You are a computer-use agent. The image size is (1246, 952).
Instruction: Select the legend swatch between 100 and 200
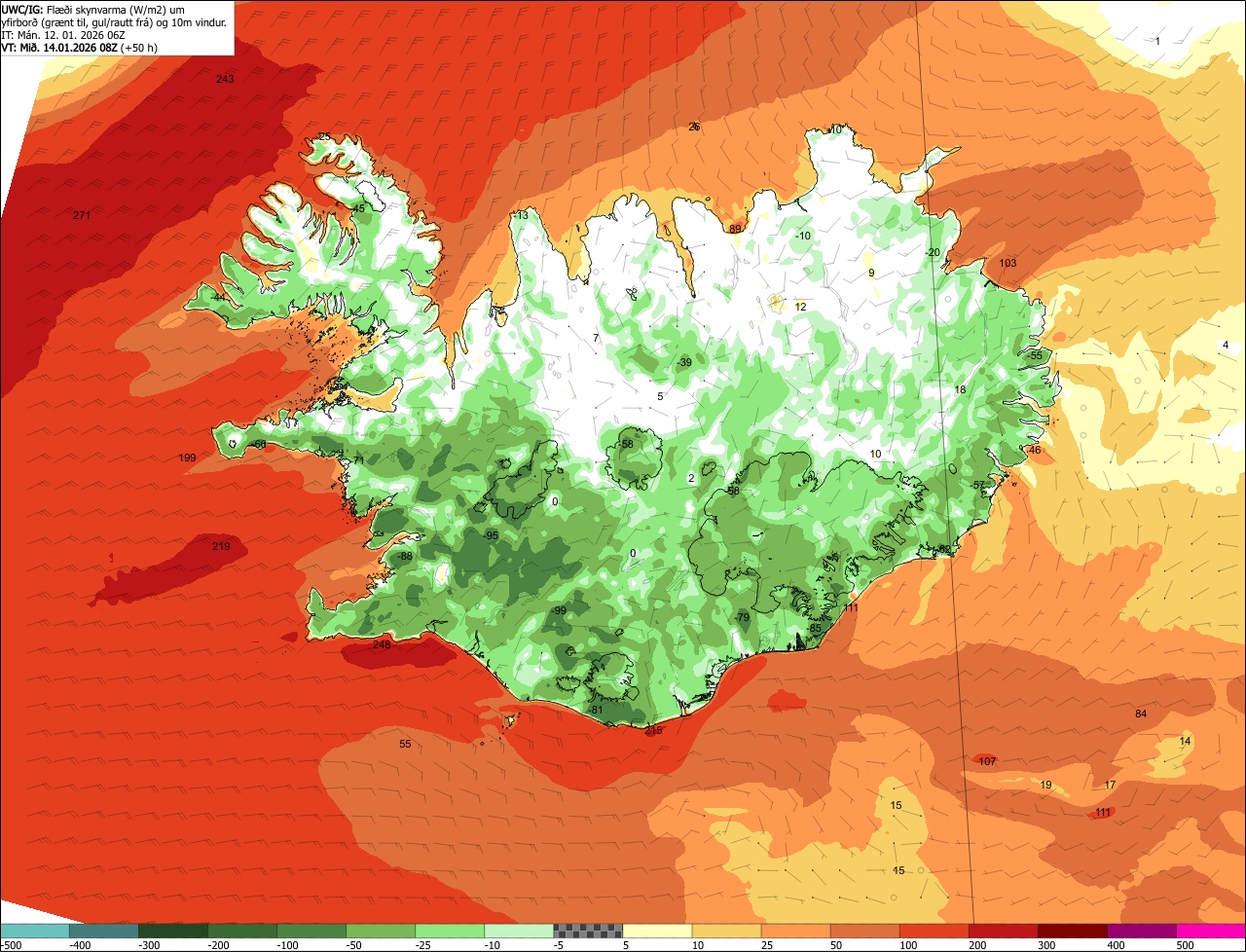934,931
